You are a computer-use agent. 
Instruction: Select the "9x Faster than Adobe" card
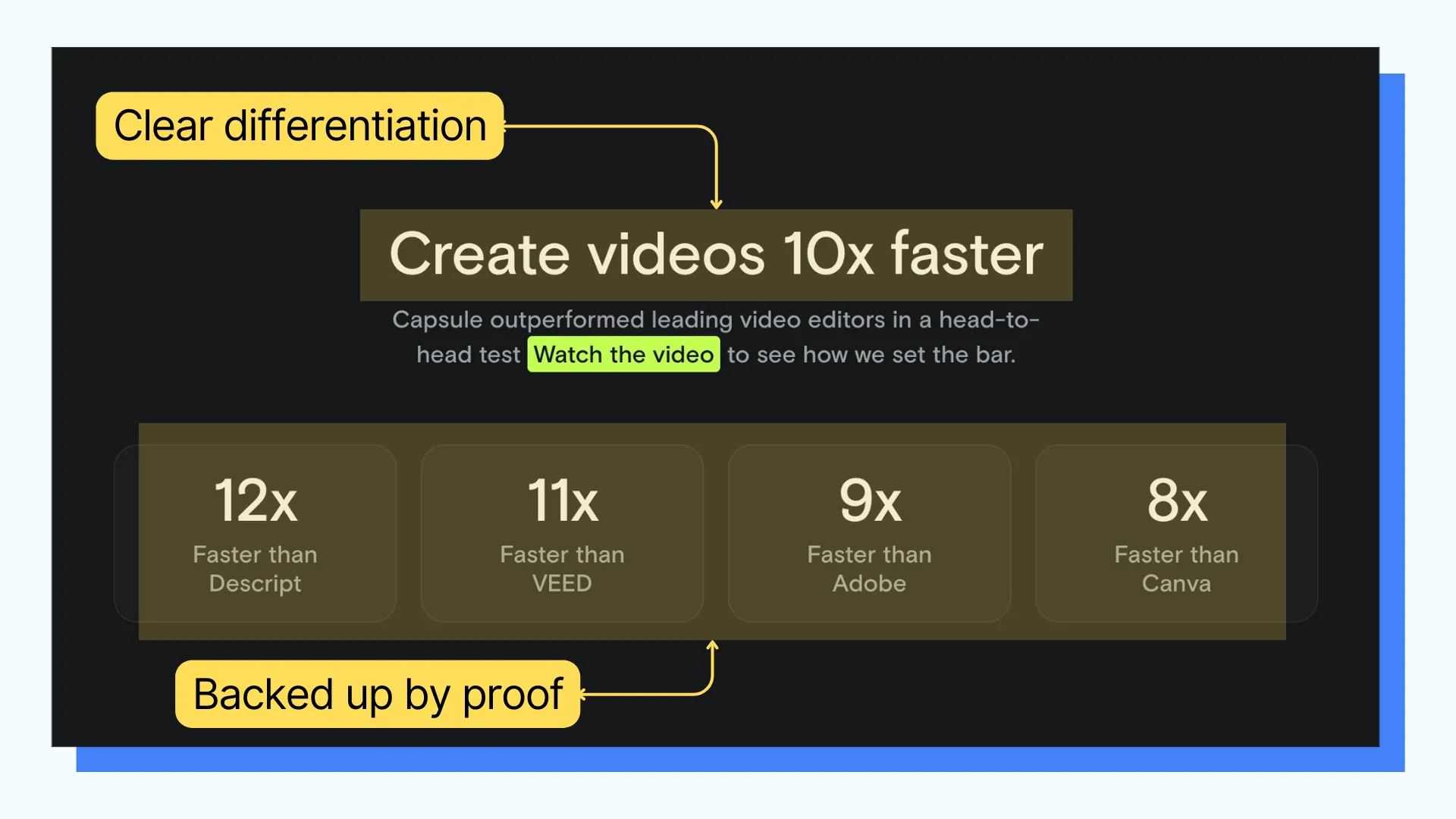[869, 533]
